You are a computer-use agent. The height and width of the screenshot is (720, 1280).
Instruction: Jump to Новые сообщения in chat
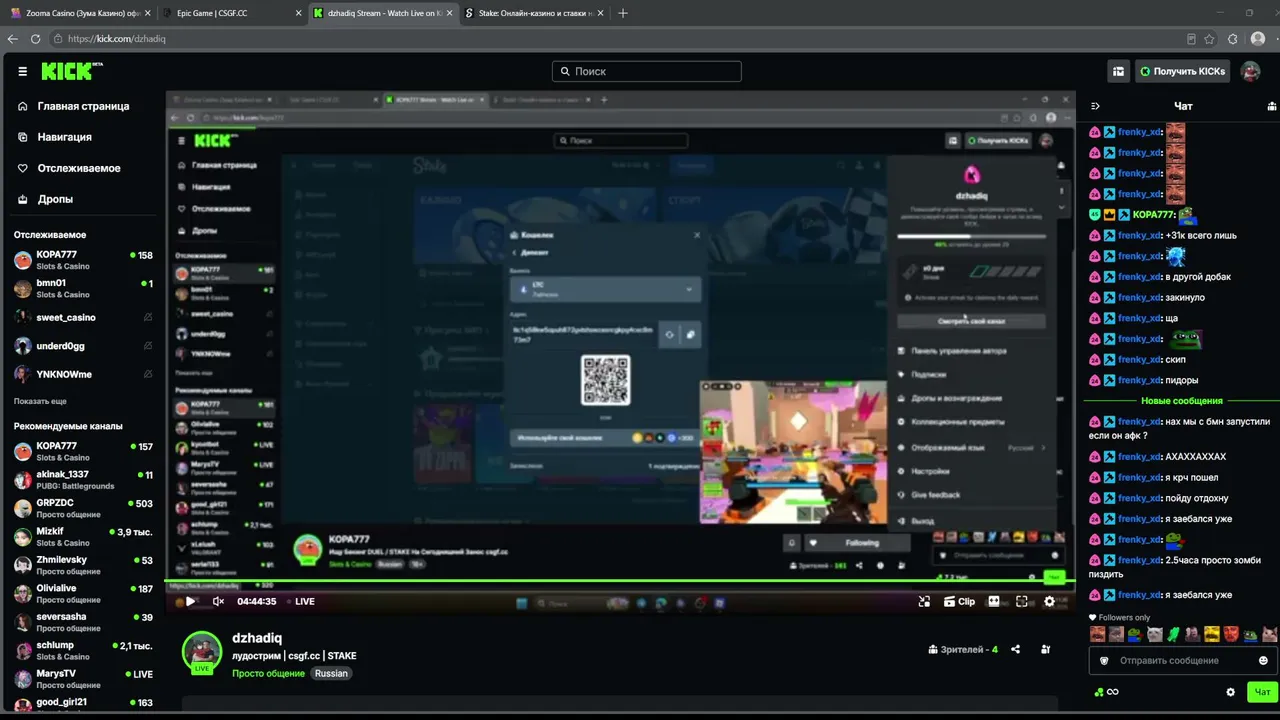tap(1182, 401)
